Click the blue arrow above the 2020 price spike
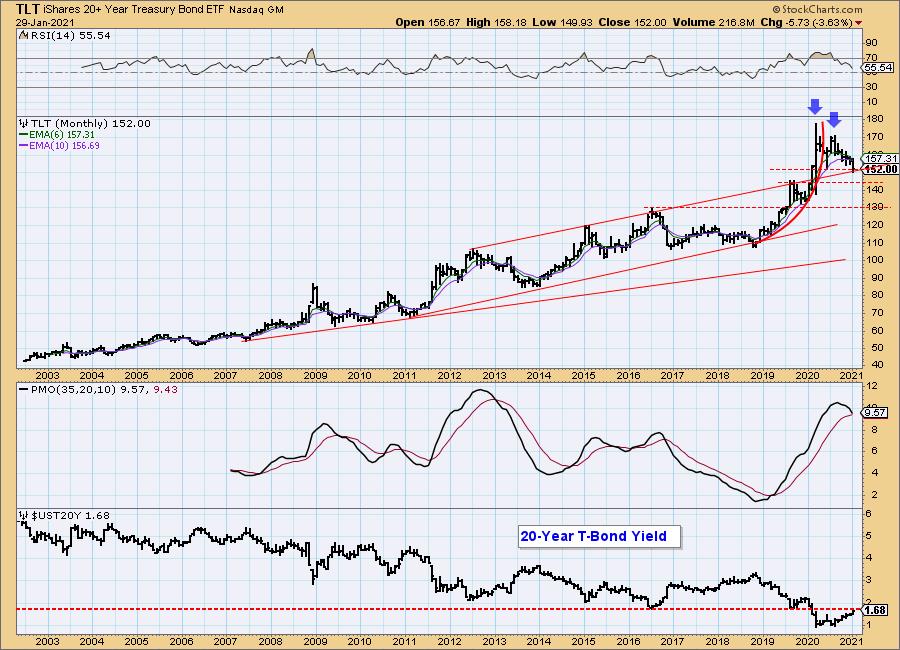The width and height of the screenshot is (900, 650). tap(814, 106)
